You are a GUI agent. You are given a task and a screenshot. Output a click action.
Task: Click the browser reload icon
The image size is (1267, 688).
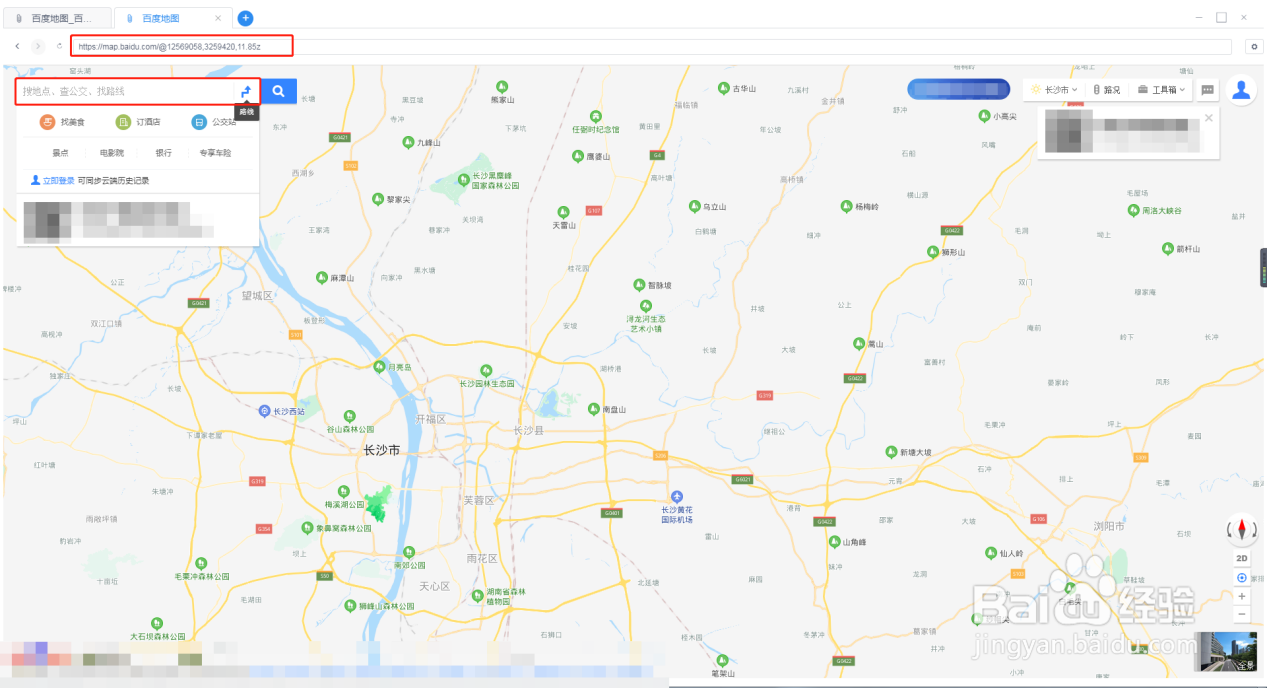click(x=59, y=46)
